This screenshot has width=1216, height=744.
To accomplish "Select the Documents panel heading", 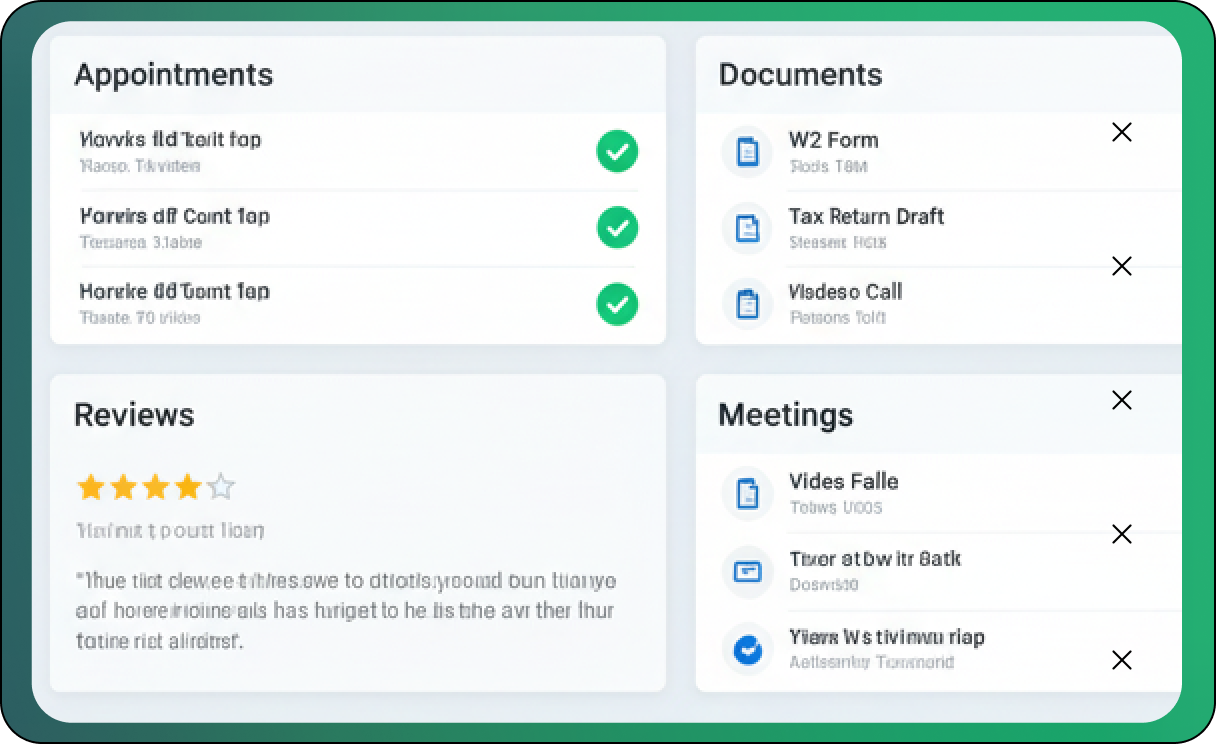I will click(800, 75).
